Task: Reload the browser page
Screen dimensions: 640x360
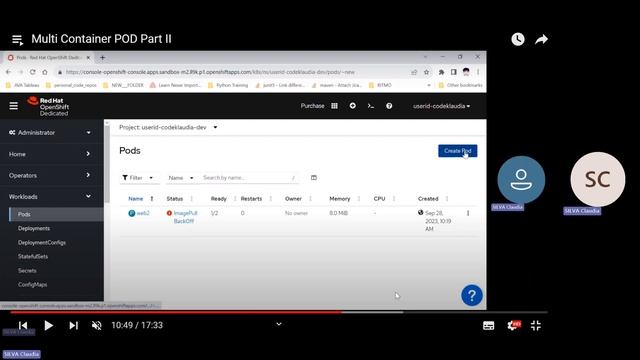Action: 33,72
